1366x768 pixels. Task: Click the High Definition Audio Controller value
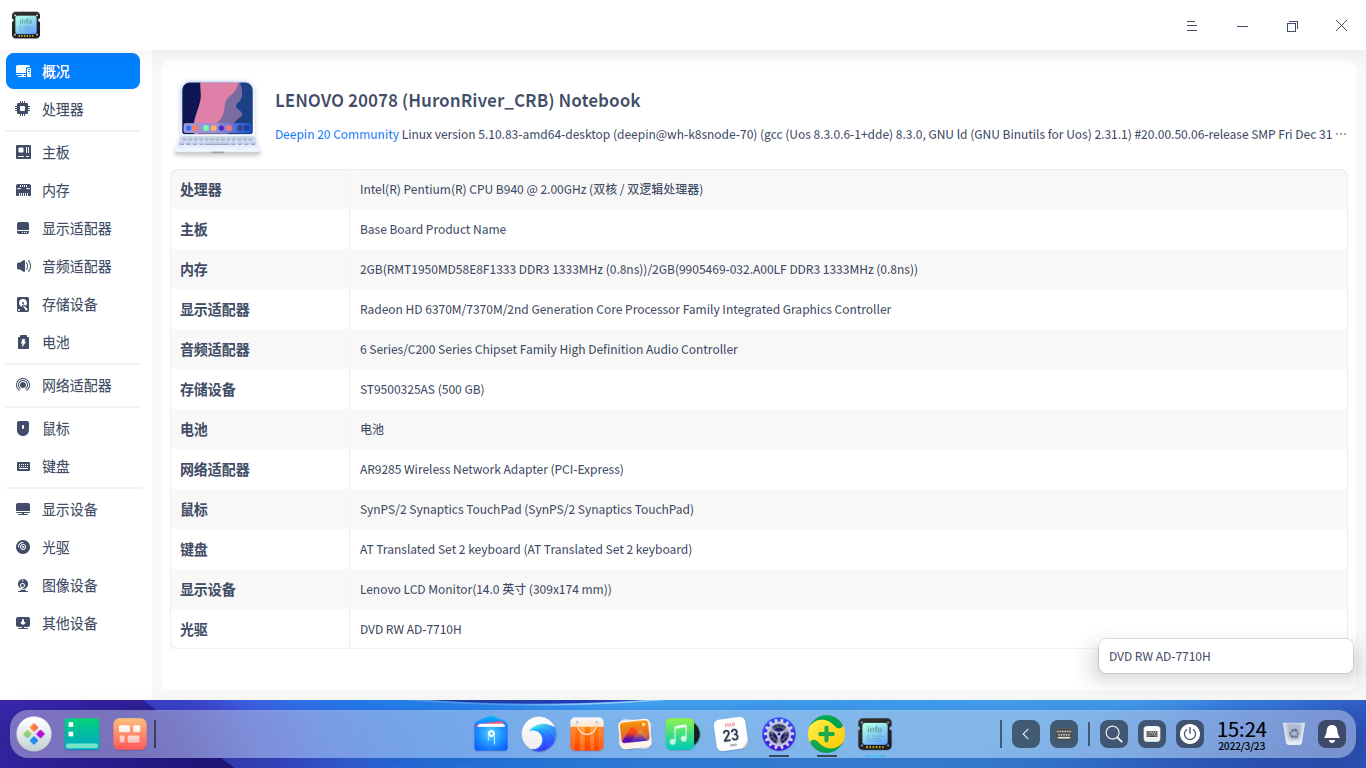[x=549, y=349]
